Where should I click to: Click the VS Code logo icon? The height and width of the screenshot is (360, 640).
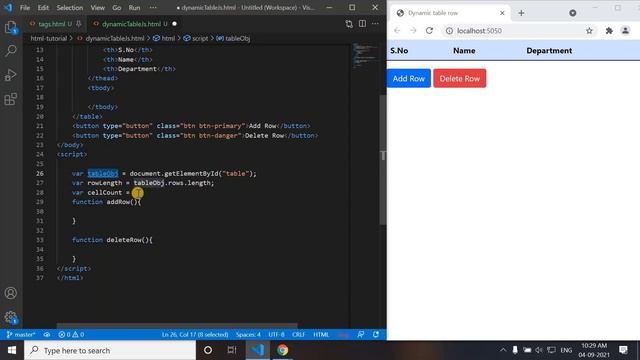click(8, 7)
